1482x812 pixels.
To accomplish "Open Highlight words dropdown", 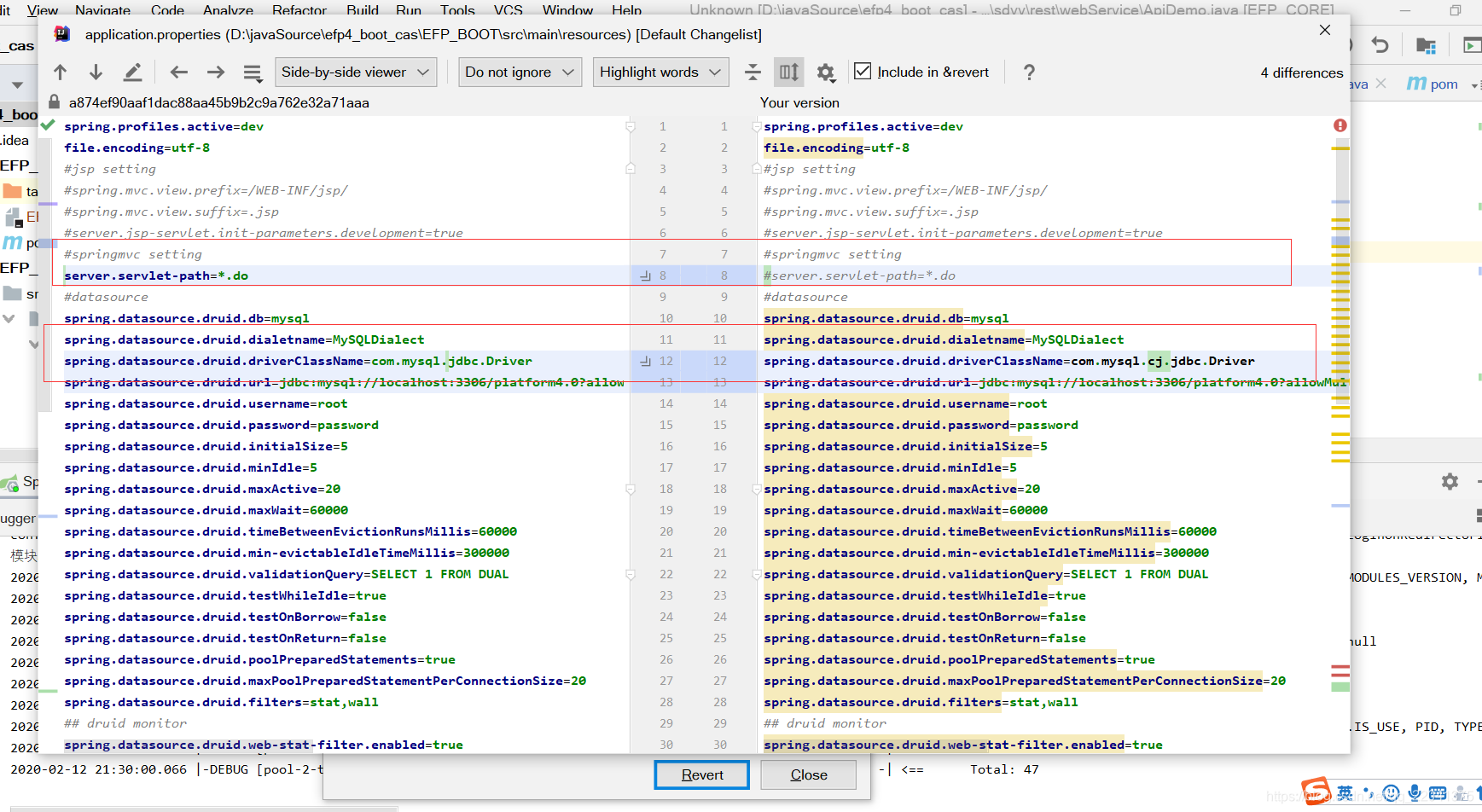I will pyautogui.click(x=660, y=72).
